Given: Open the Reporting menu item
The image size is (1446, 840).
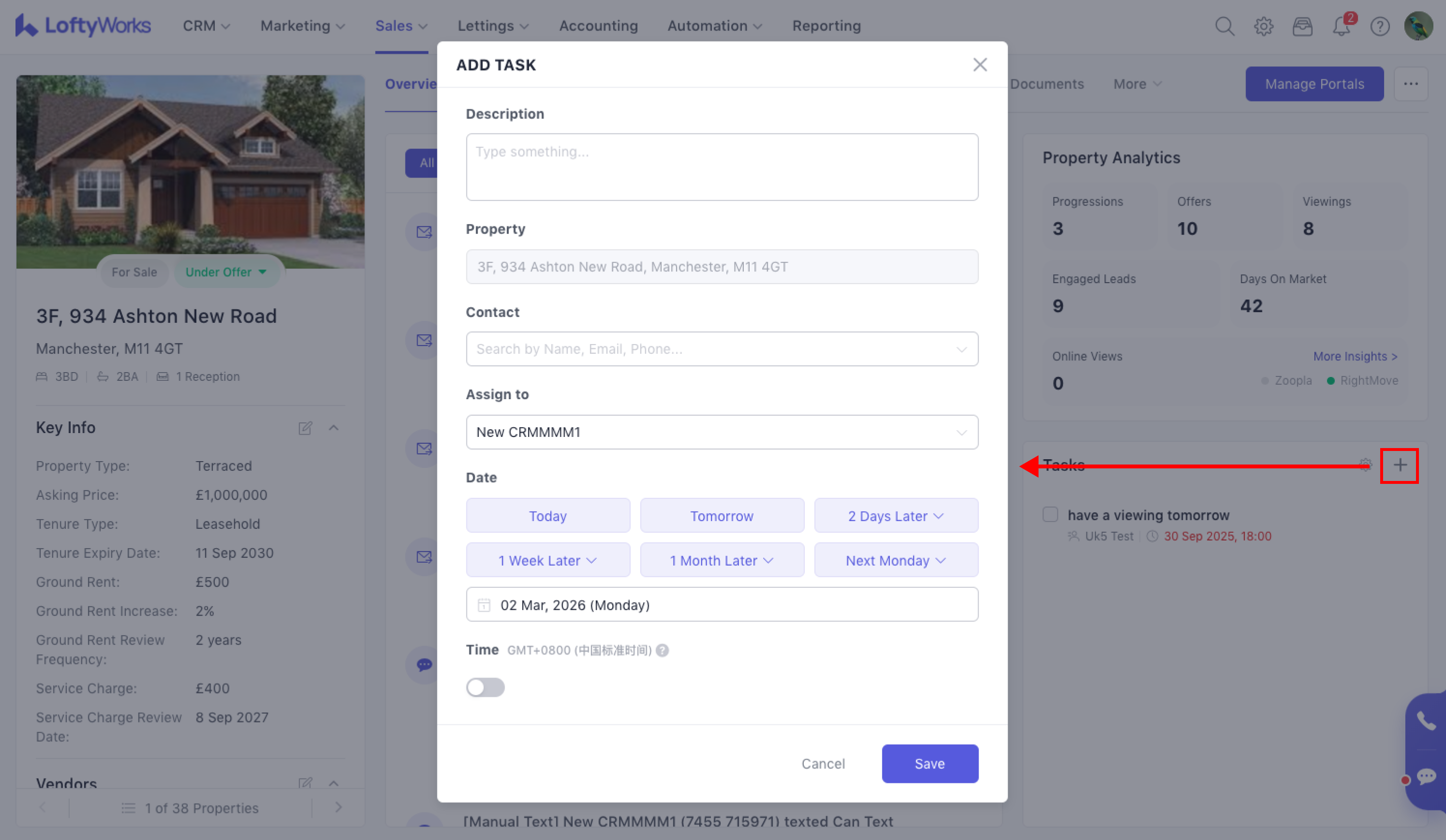Looking at the screenshot, I should coord(826,27).
